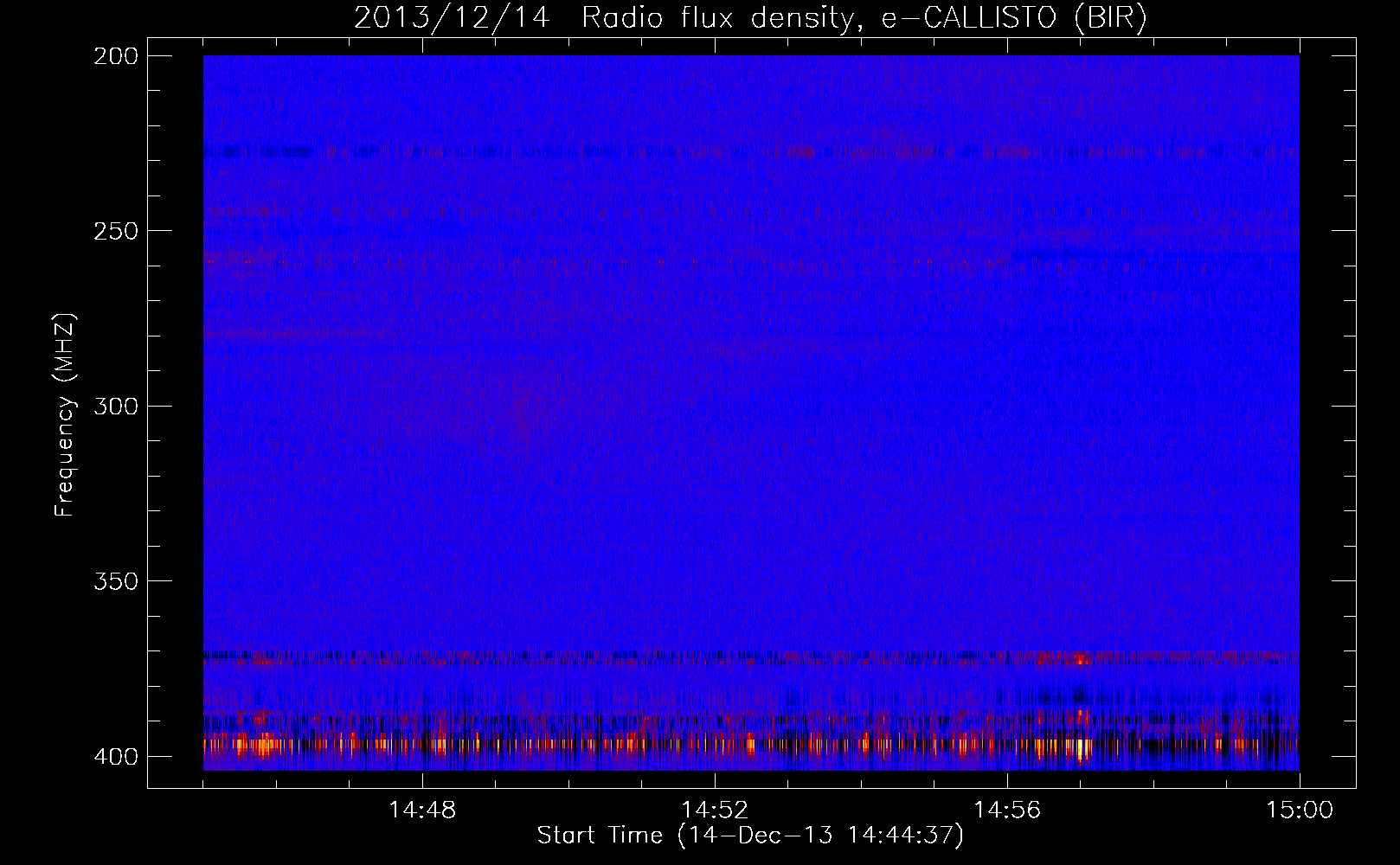Click the 15:00 time tick label
The image size is (1400, 865).
1300,811
